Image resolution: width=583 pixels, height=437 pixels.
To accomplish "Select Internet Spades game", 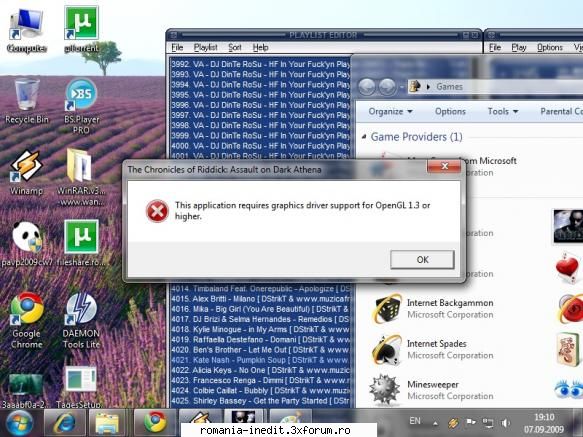I will (x=433, y=349).
